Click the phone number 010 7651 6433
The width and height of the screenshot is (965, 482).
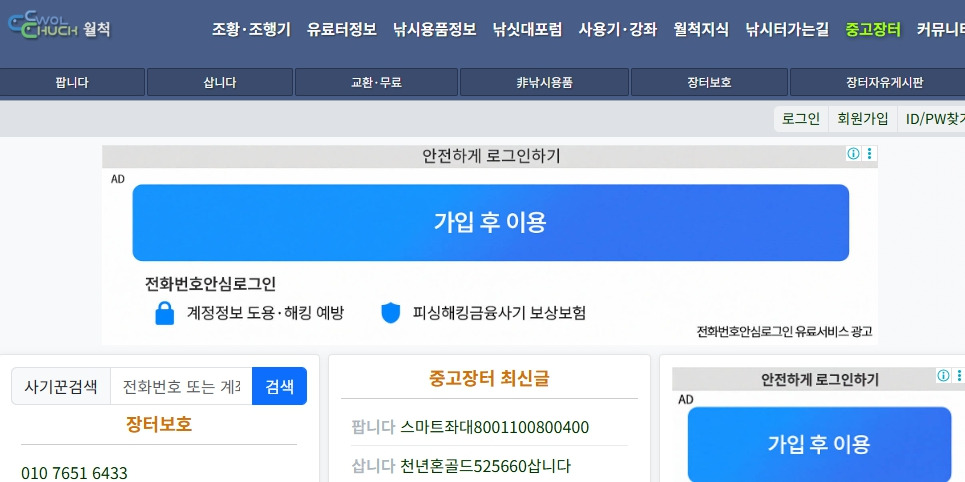pos(74,473)
